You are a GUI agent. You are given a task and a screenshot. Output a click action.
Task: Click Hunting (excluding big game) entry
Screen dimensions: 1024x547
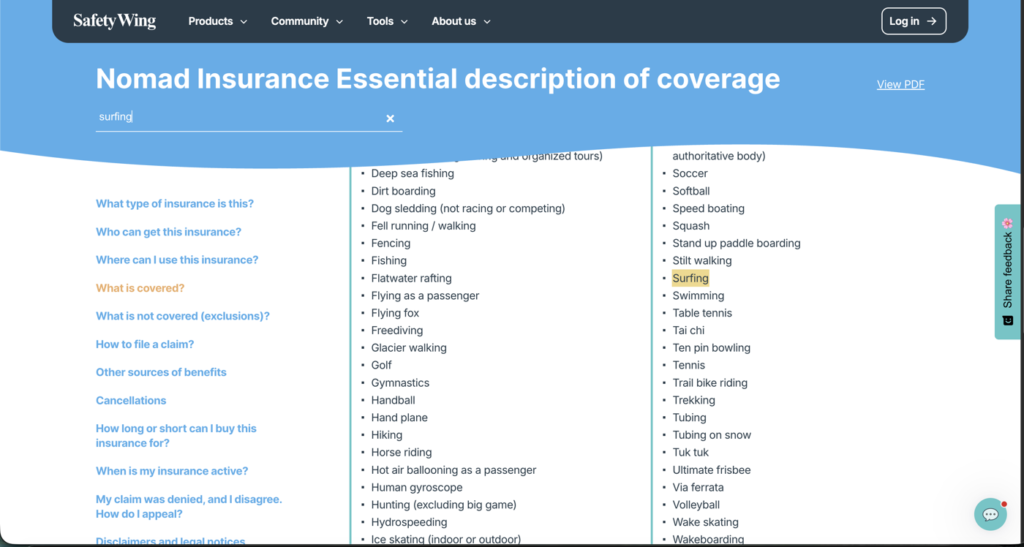(444, 505)
